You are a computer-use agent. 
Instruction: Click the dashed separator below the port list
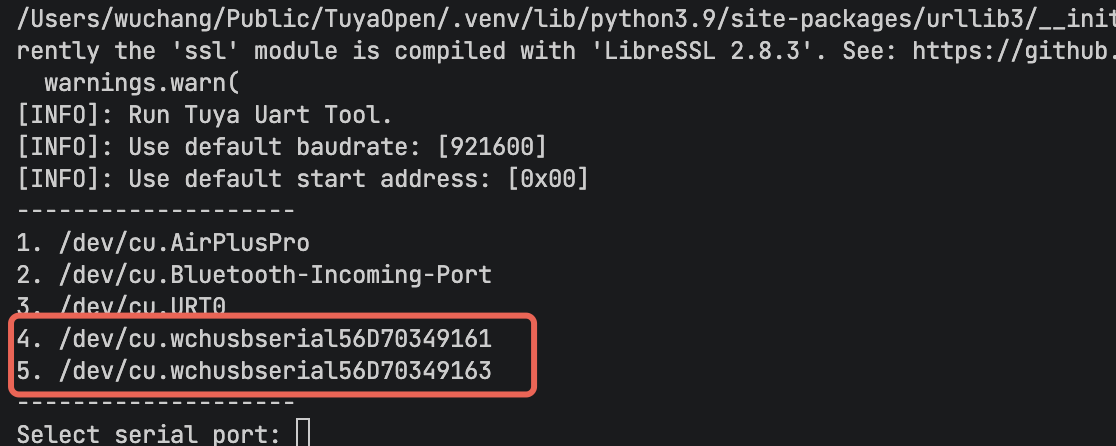tap(155, 402)
